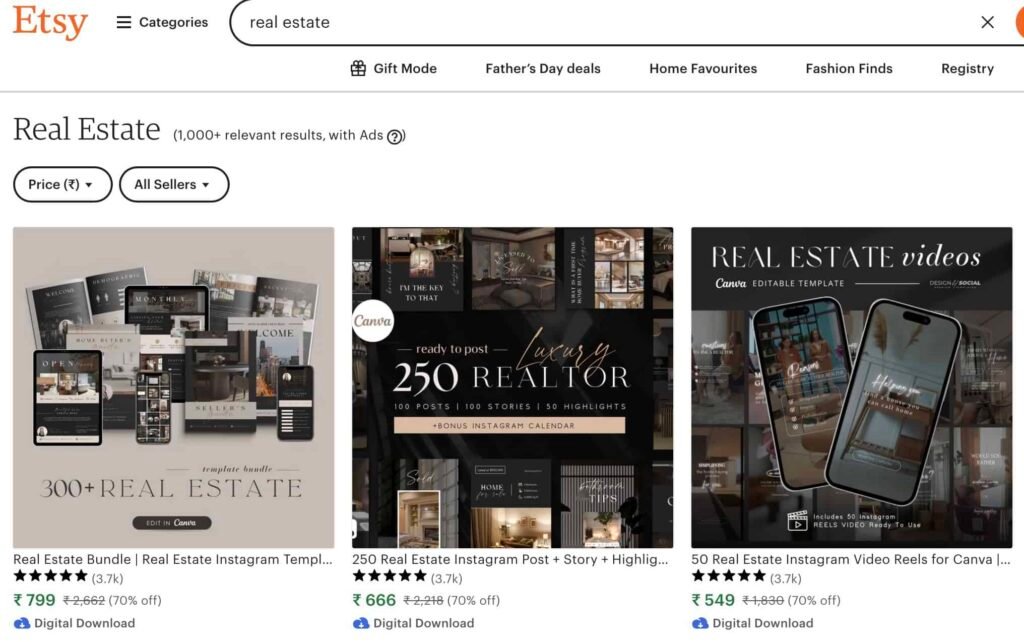The image size is (1024, 642).
Task: Click star rating of Real Estate Bundle
Action: 51,577
